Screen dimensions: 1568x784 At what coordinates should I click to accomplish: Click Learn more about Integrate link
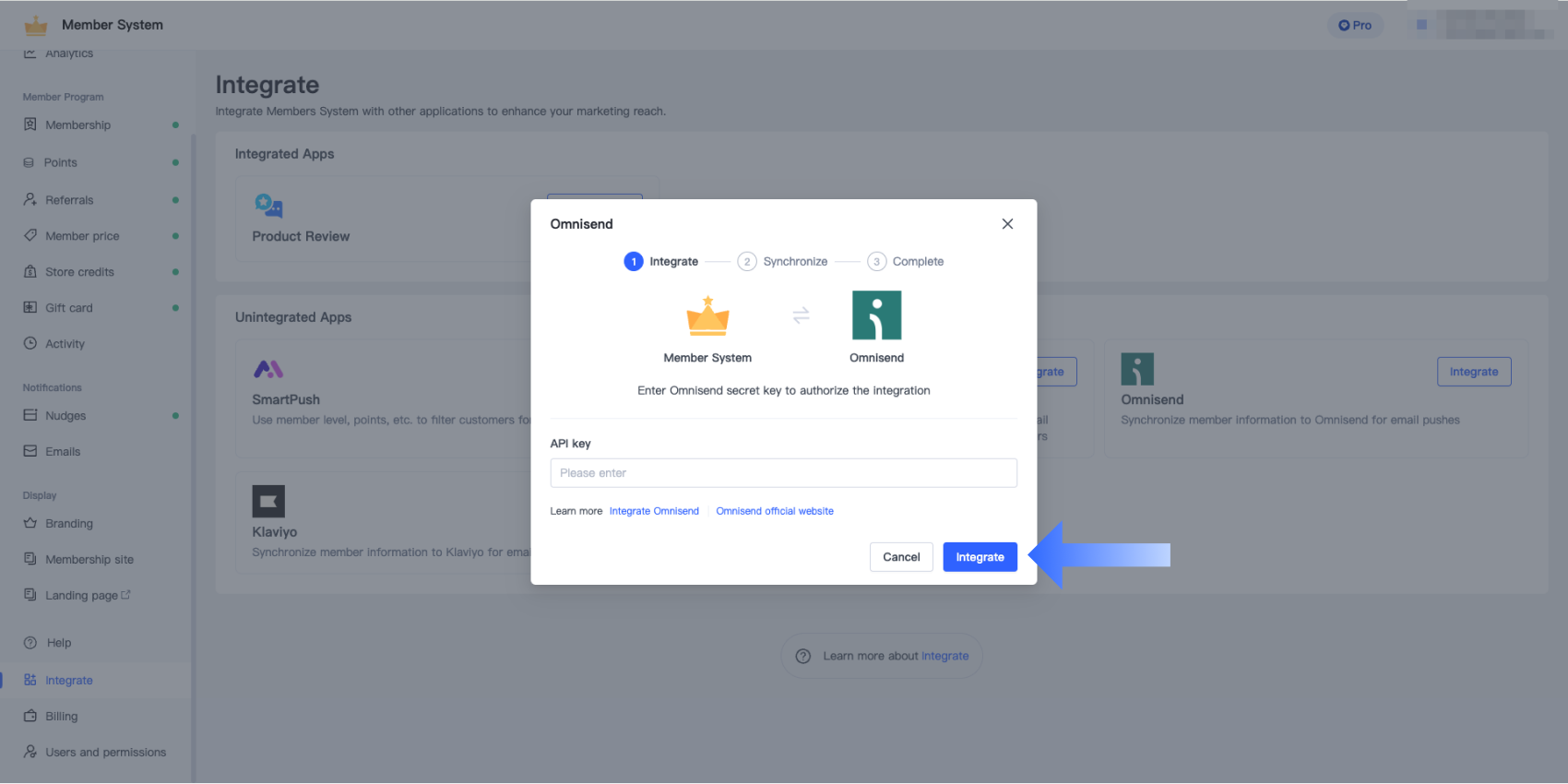(944, 656)
